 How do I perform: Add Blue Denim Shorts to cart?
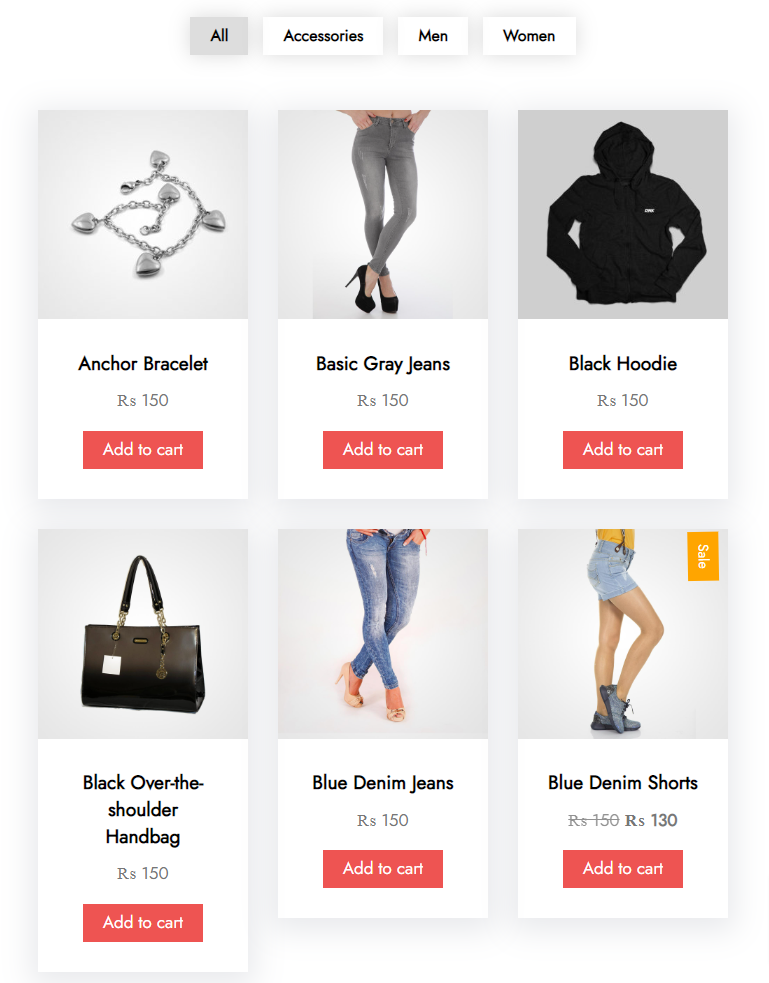(x=623, y=869)
